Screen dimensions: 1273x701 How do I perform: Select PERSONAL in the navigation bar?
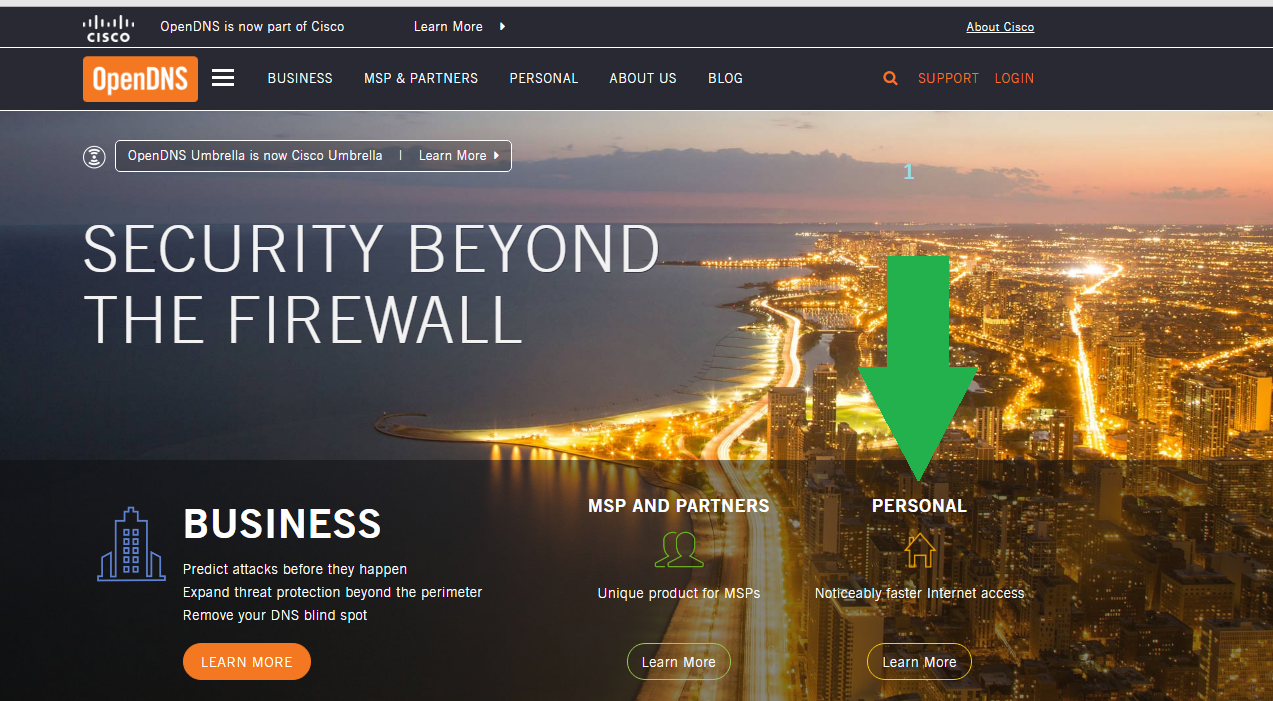544,78
